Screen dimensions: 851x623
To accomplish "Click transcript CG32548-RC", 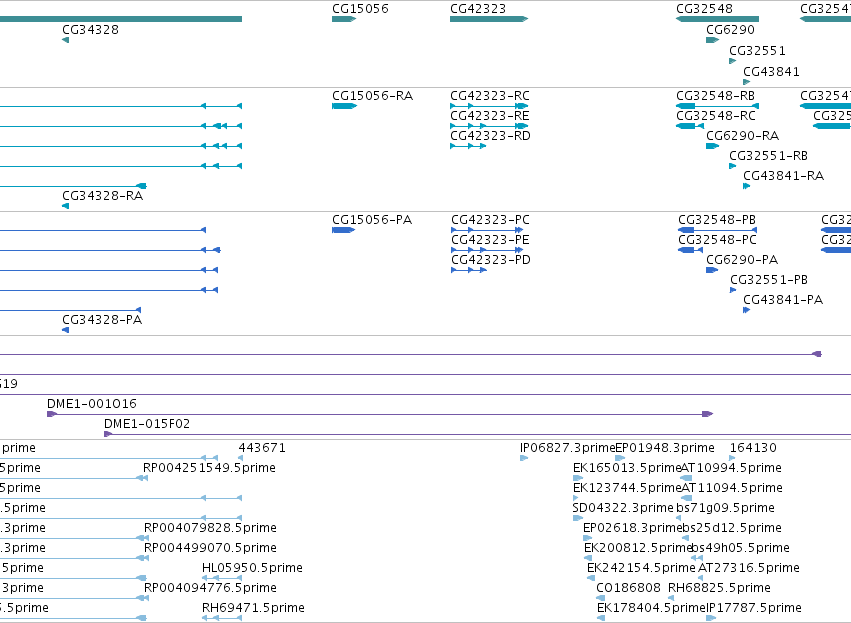I will click(x=716, y=116).
